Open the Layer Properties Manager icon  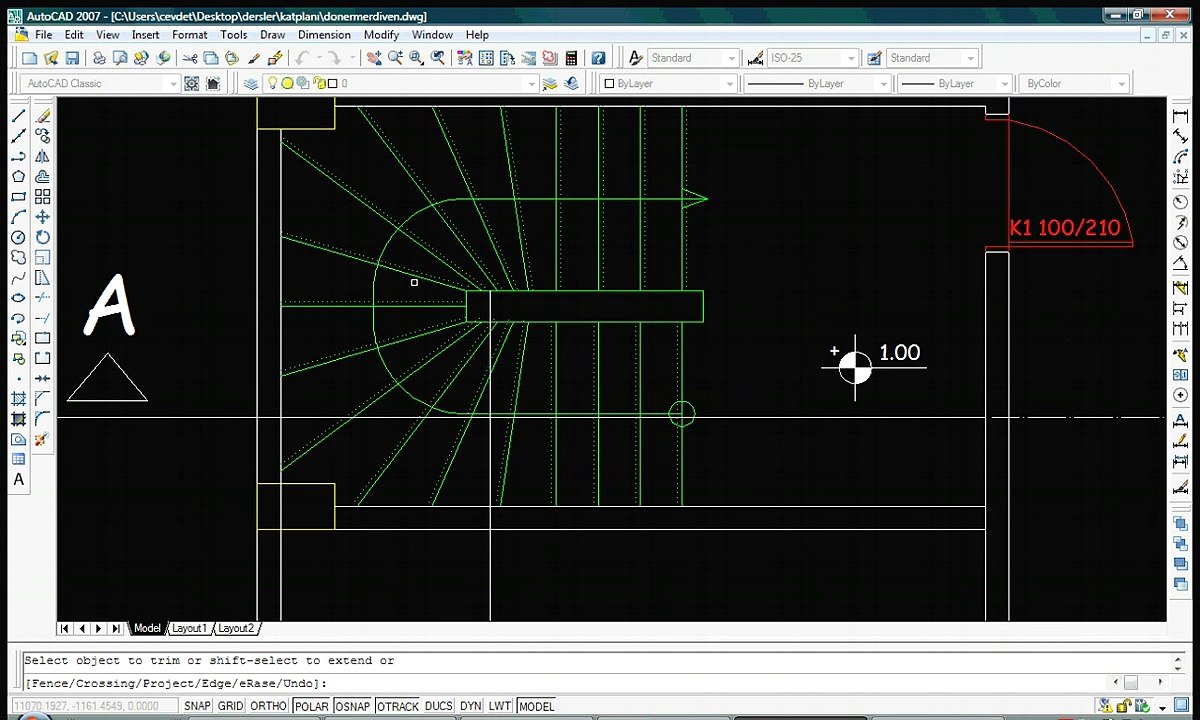click(250, 84)
